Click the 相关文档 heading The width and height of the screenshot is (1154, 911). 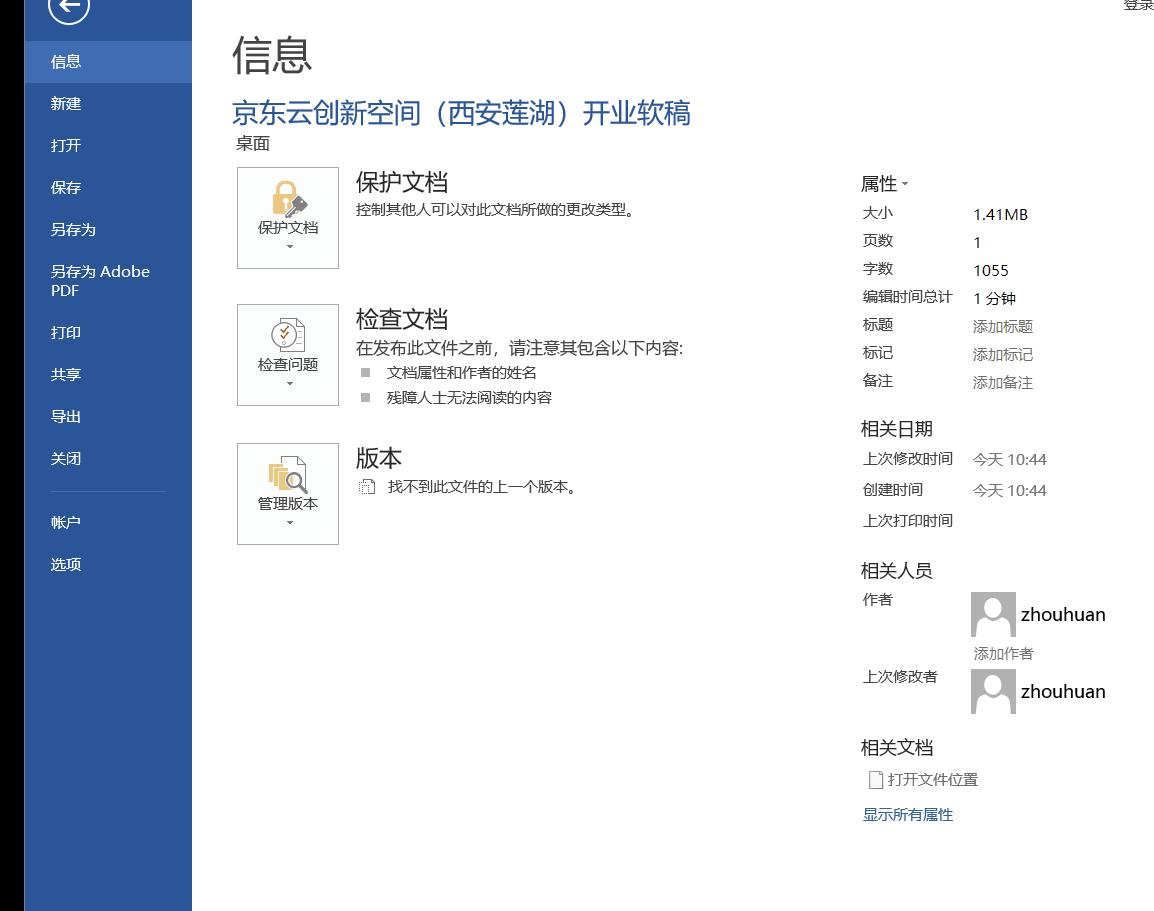coord(896,748)
